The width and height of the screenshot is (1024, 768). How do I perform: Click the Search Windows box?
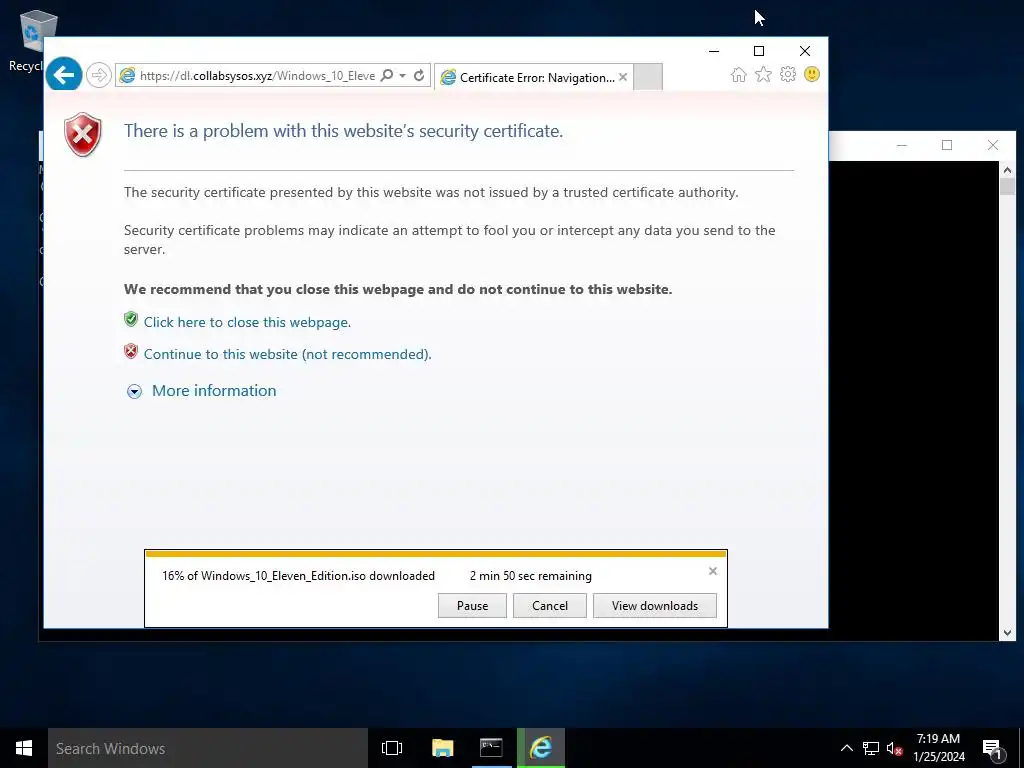point(208,748)
